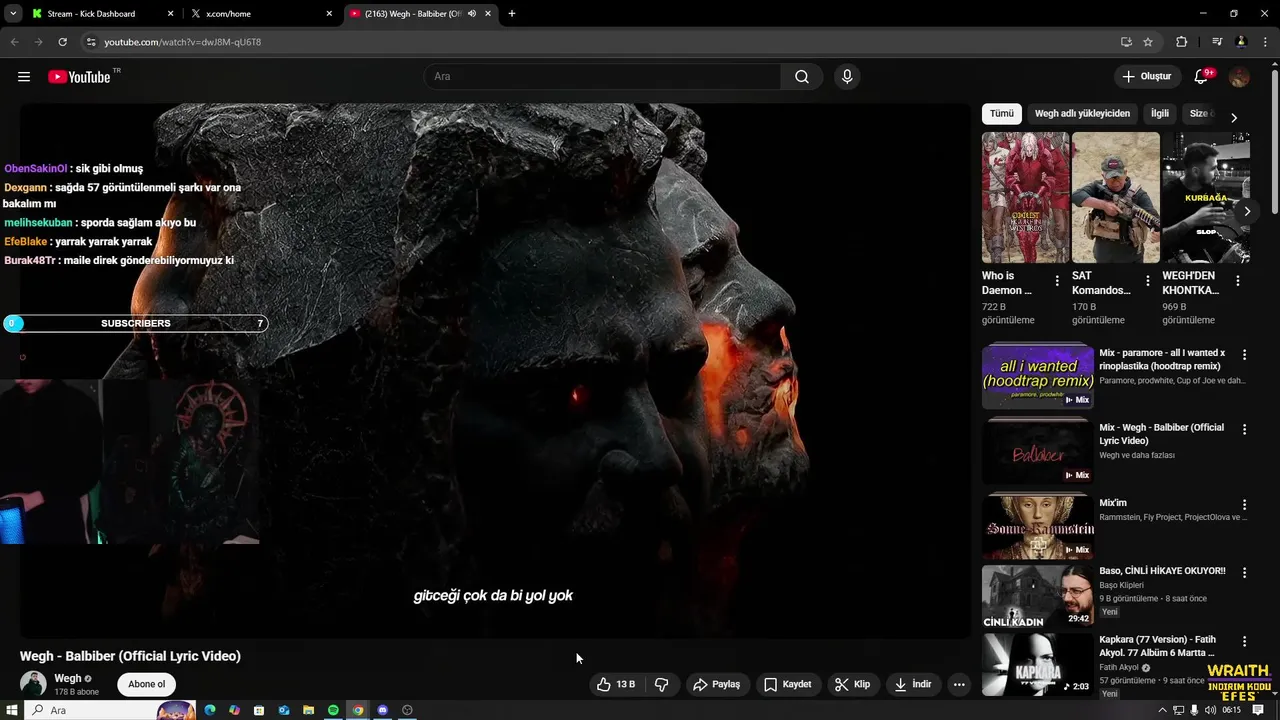Open a new browser tab with plus
This screenshot has height=720, width=1280.
point(512,14)
